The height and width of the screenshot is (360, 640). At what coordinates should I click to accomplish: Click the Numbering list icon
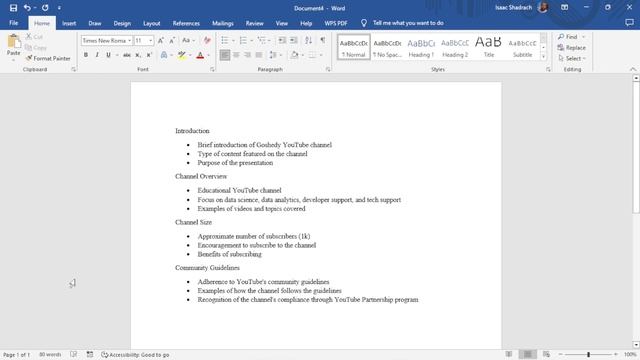pos(243,40)
